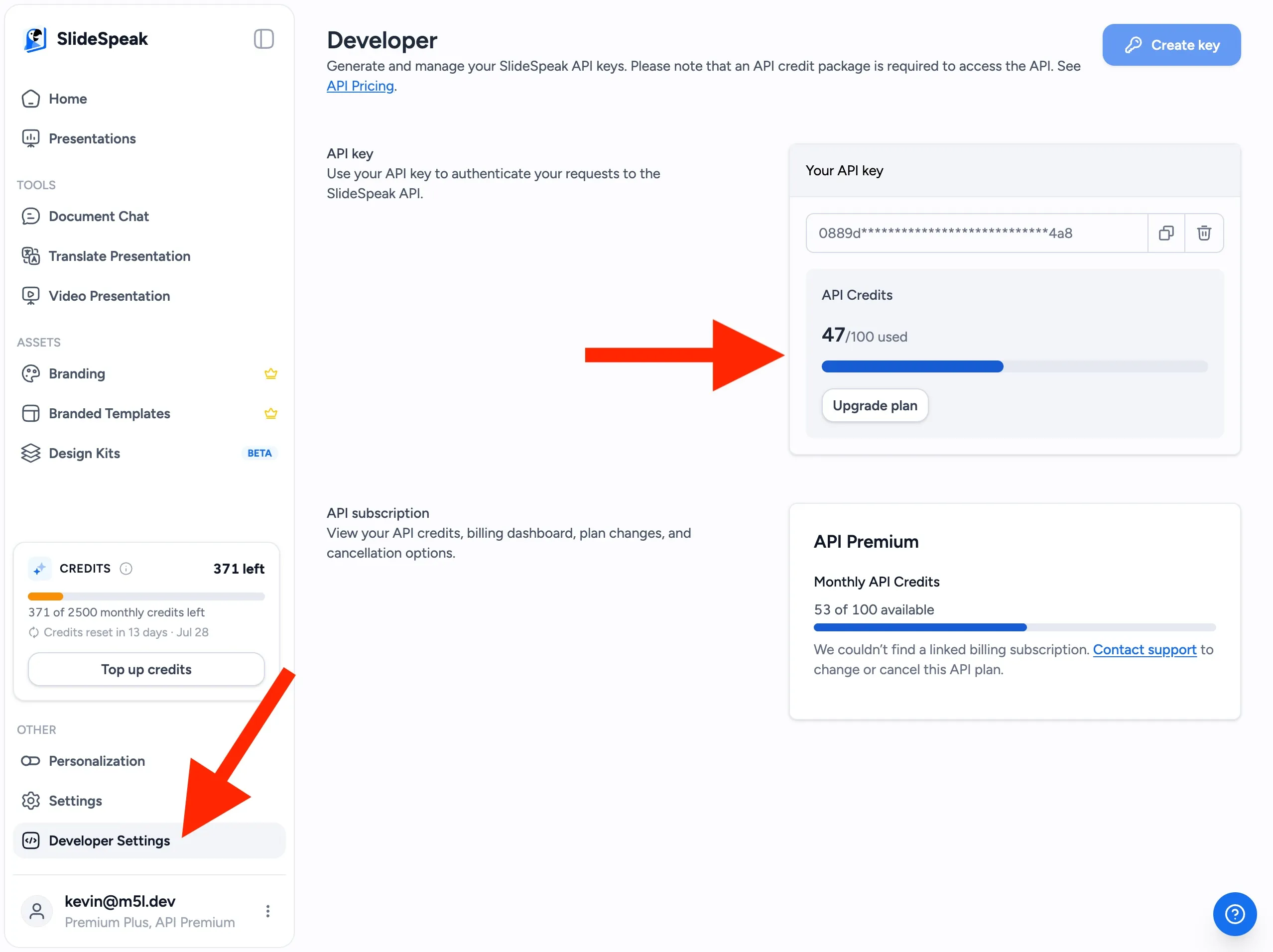Click the API Credits 47/100 progress bar

tap(1014, 366)
